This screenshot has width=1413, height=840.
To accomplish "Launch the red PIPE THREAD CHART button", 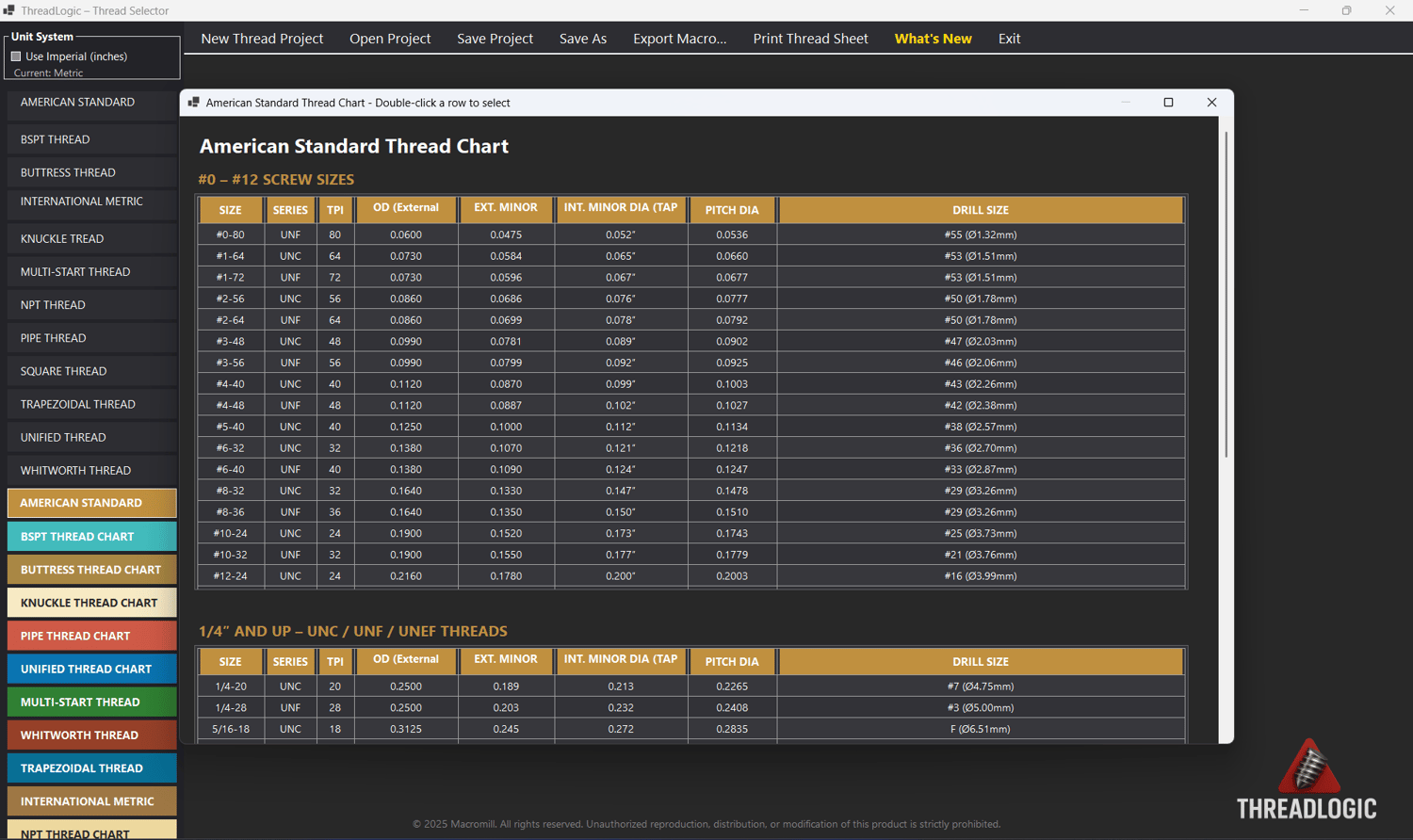I will [92, 635].
